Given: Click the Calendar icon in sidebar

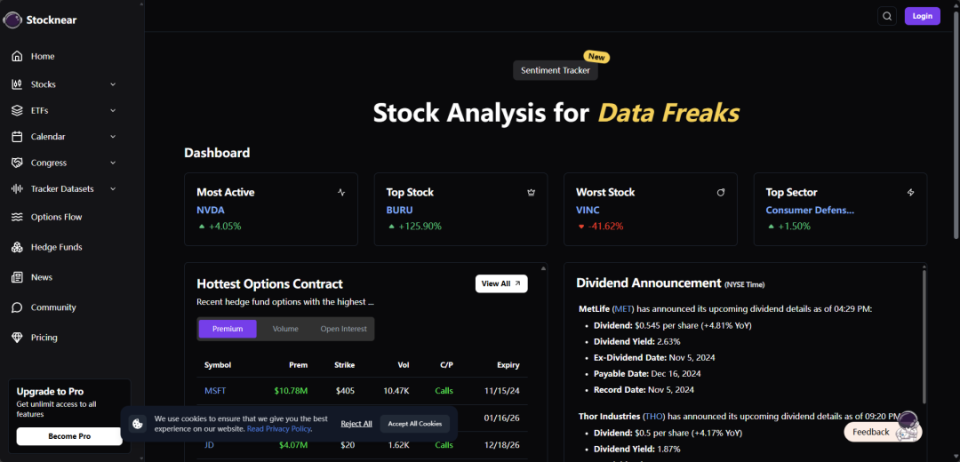Looking at the screenshot, I should [17, 136].
